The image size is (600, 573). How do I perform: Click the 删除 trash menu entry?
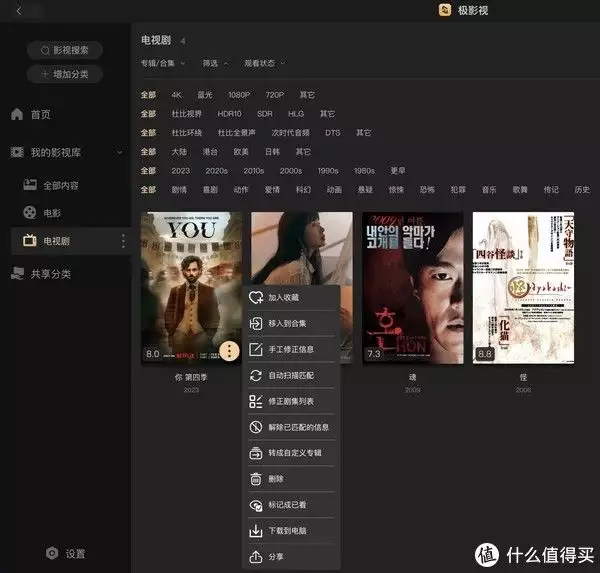pos(292,479)
